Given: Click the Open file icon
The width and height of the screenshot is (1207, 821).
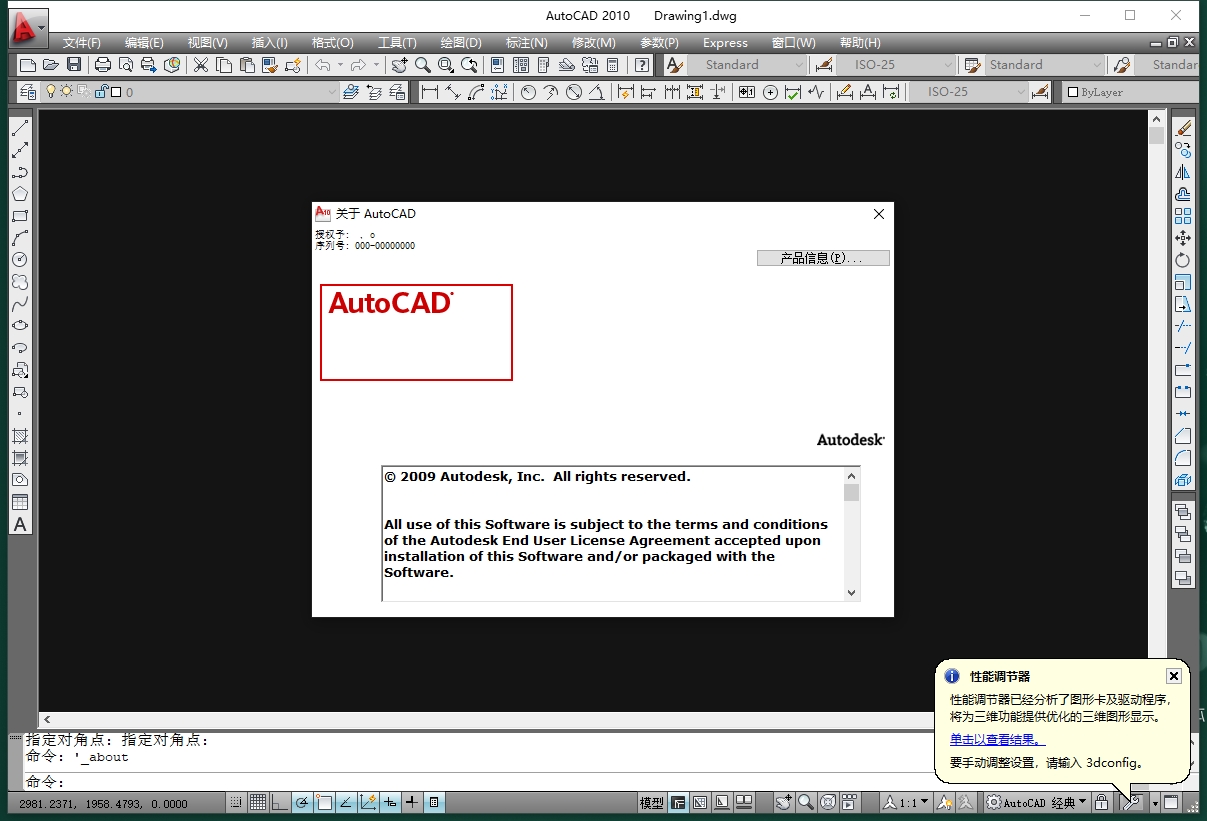Looking at the screenshot, I should pyautogui.click(x=51, y=65).
